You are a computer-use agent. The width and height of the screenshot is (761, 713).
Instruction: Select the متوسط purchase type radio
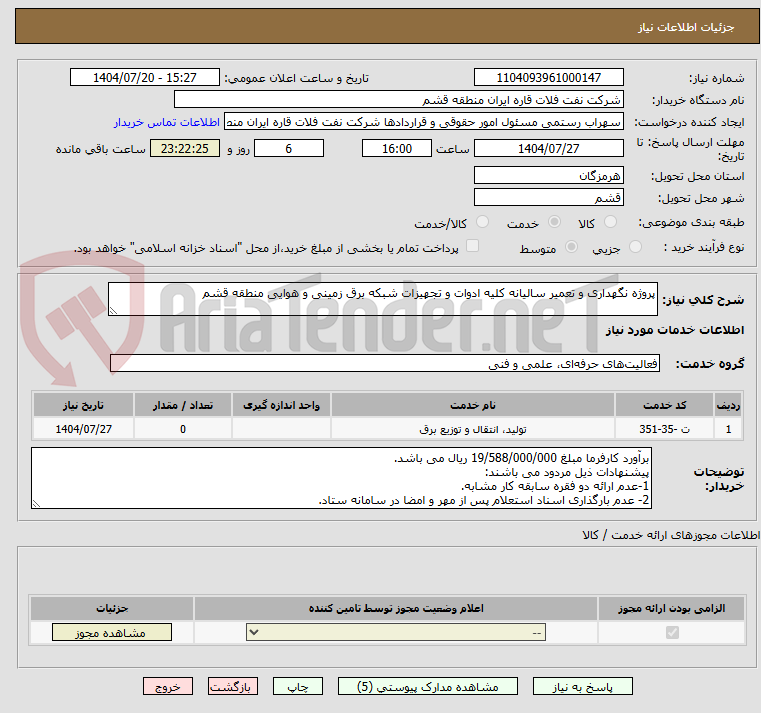(x=572, y=247)
